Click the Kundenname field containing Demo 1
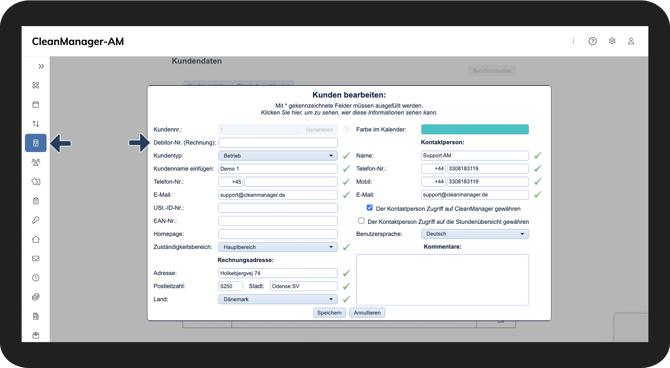670x368 pixels. [278, 169]
